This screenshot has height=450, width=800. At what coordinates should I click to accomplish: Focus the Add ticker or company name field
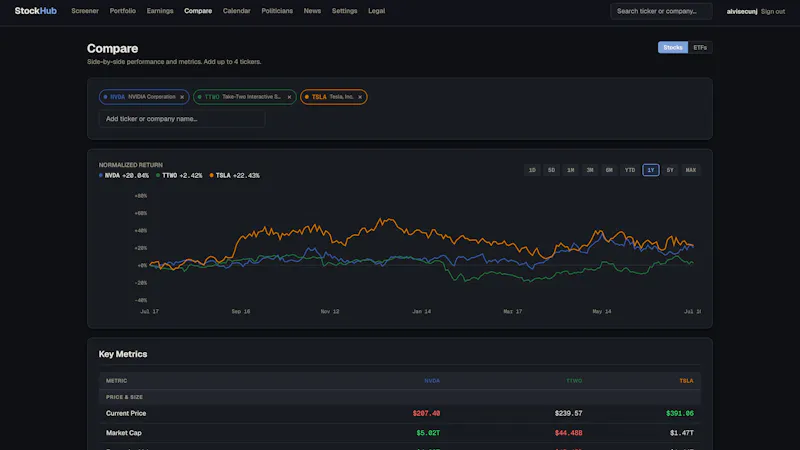click(182, 119)
